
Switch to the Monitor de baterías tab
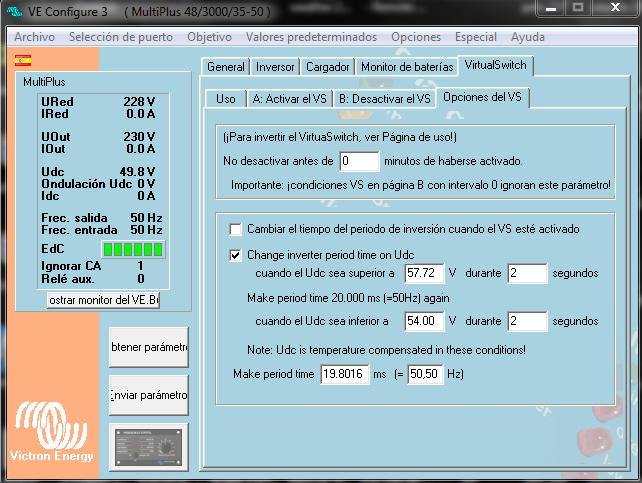pyautogui.click(x=407, y=67)
